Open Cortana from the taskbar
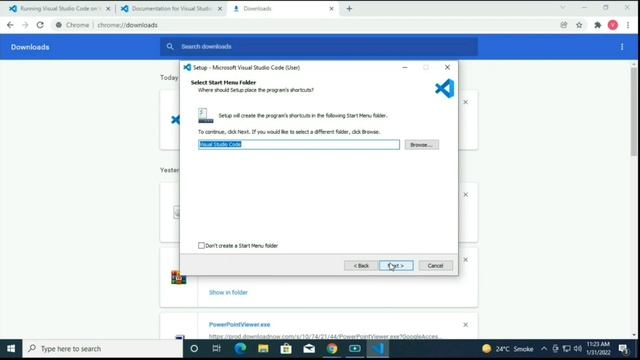This screenshot has width=640, height=360. 194,349
